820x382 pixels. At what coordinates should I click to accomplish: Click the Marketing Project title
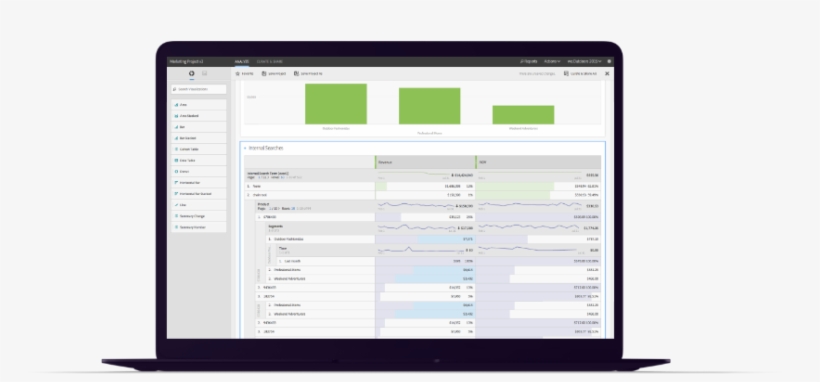pos(187,61)
